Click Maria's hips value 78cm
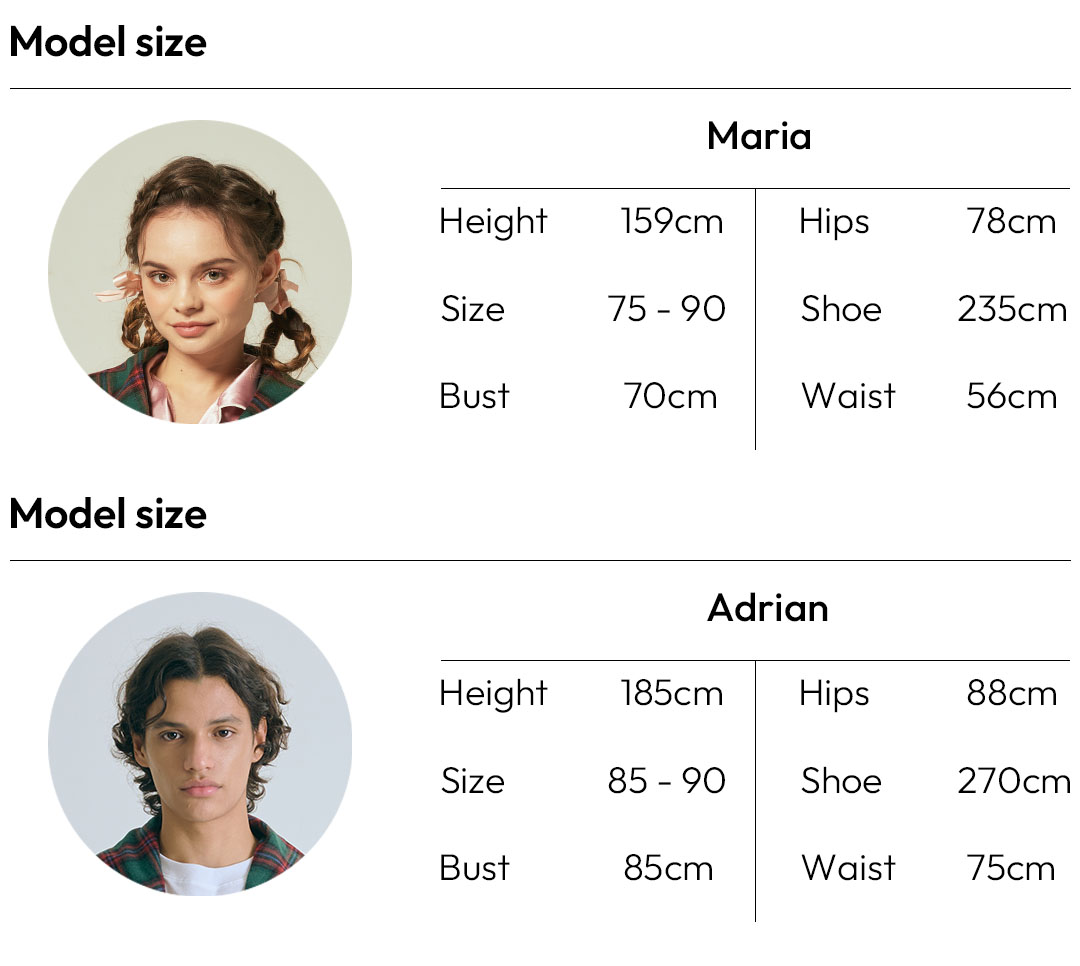The height and width of the screenshot is (966, 1080). [1011, 221]
